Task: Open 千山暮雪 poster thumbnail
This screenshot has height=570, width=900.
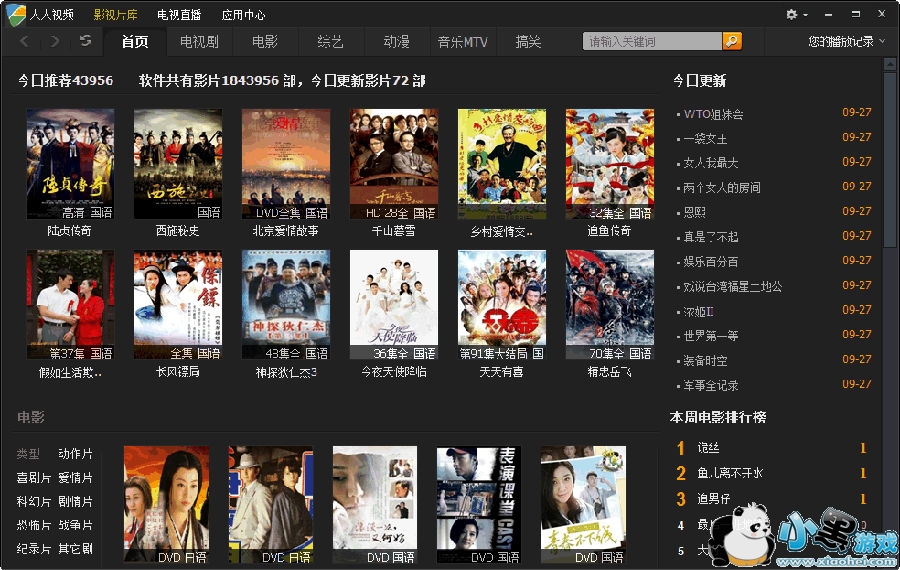Action: click(394, 164)
